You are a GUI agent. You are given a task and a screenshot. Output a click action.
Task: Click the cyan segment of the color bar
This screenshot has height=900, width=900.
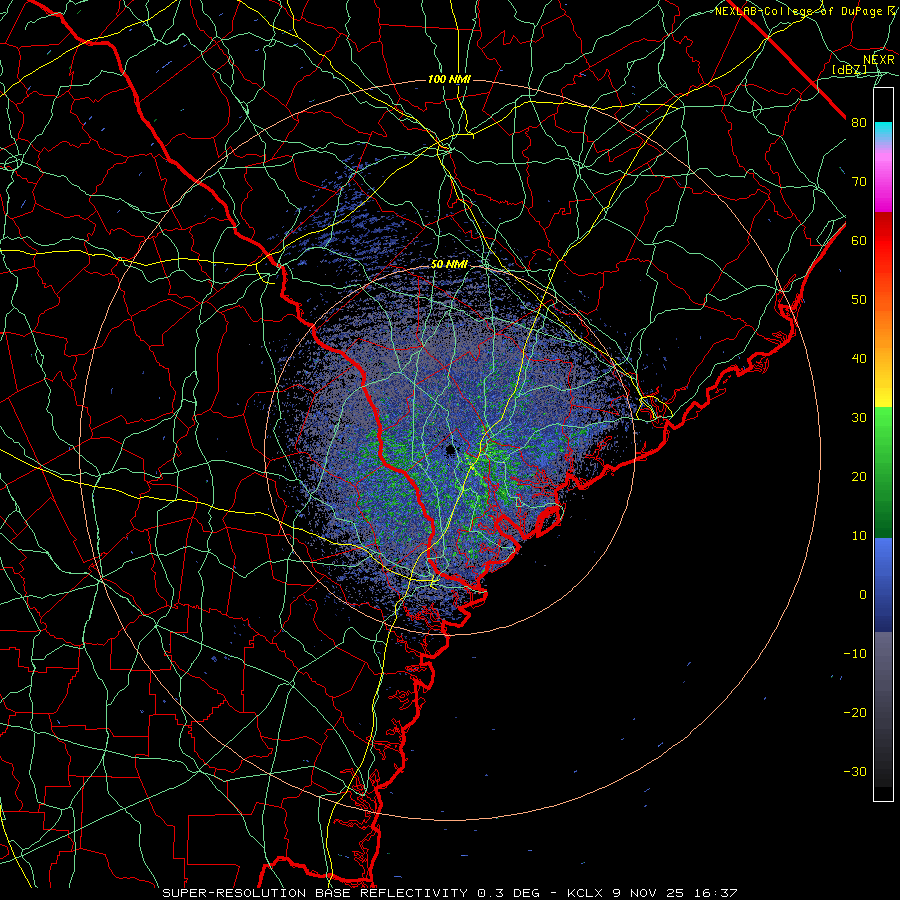(x=883, y=132)
